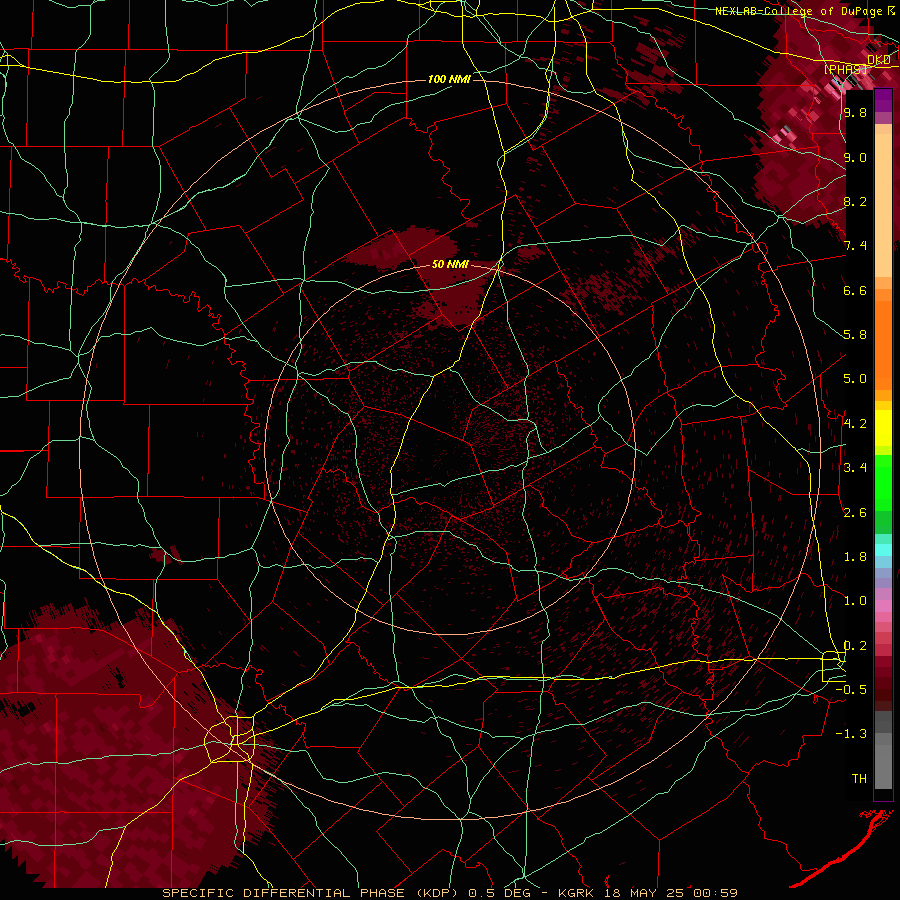The height and width of the screenshot is (900, 900).
Task: Click the [PHAS] label near color bar
Action: coord(846,69)
